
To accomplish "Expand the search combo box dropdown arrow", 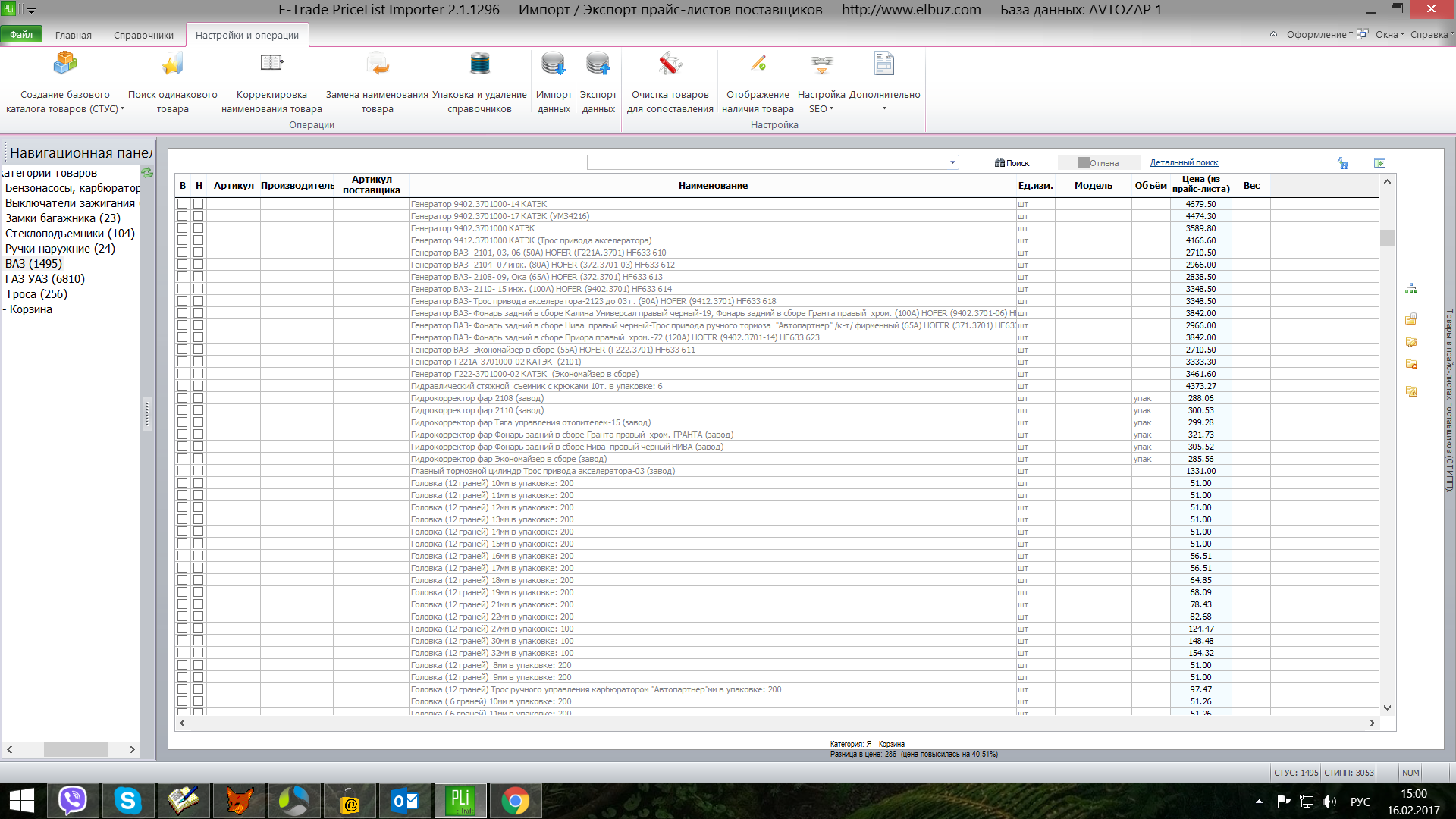I will point(952,162).
